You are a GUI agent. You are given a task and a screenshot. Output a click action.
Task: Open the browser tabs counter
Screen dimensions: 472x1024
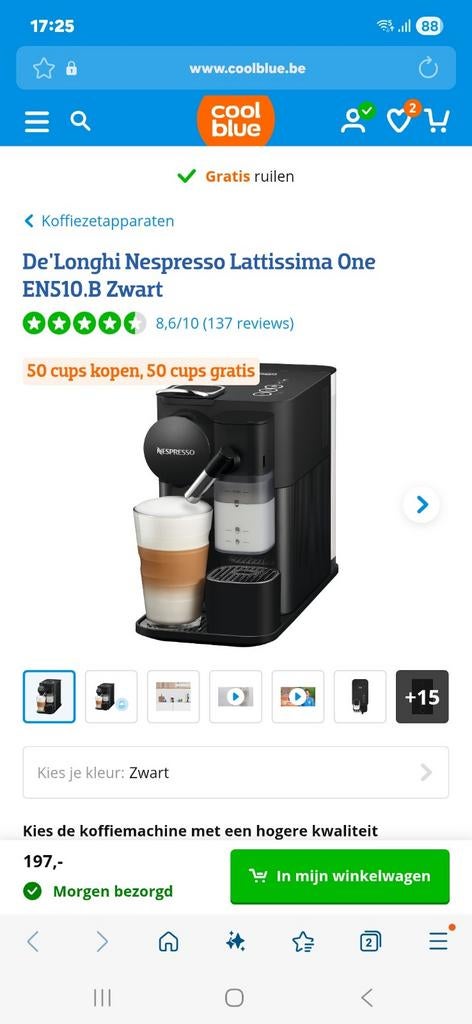pyautogui.click(x=370, y=941)
